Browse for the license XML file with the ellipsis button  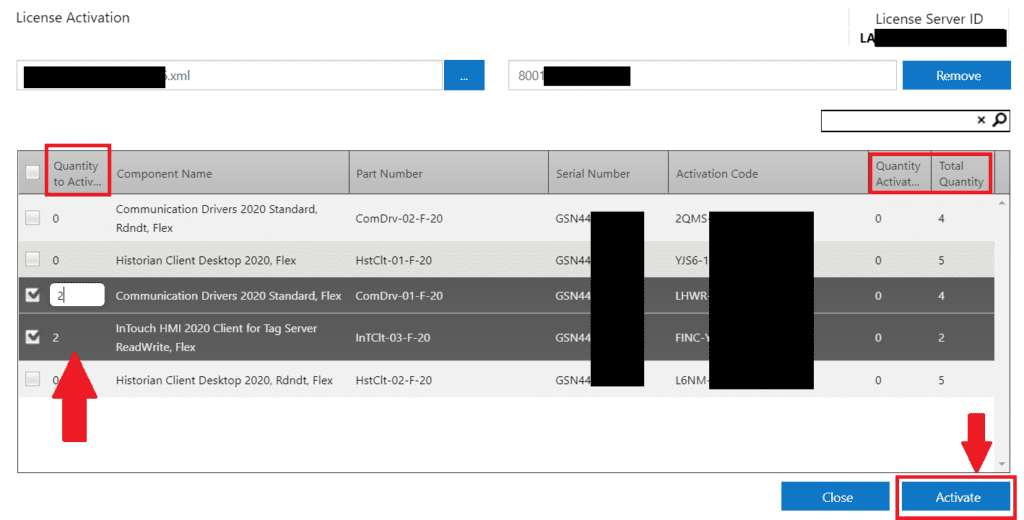[464, 75]
